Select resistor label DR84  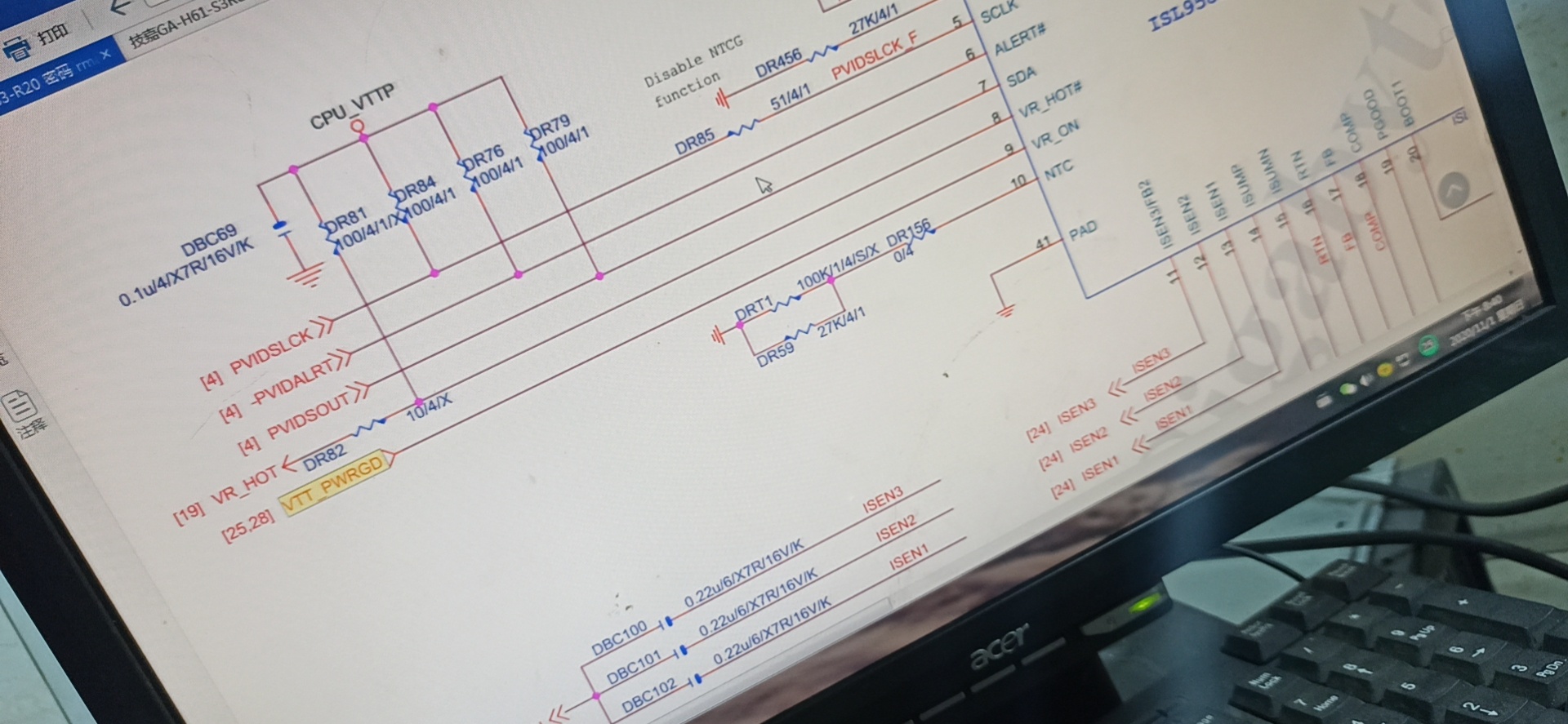415,189
